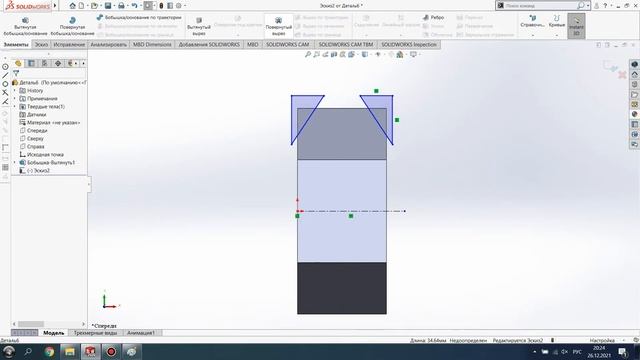Switch to Модель bottom tab
The width and height of the screenshot is (640, 360).
pyautogui.click(x=53, y=333)
